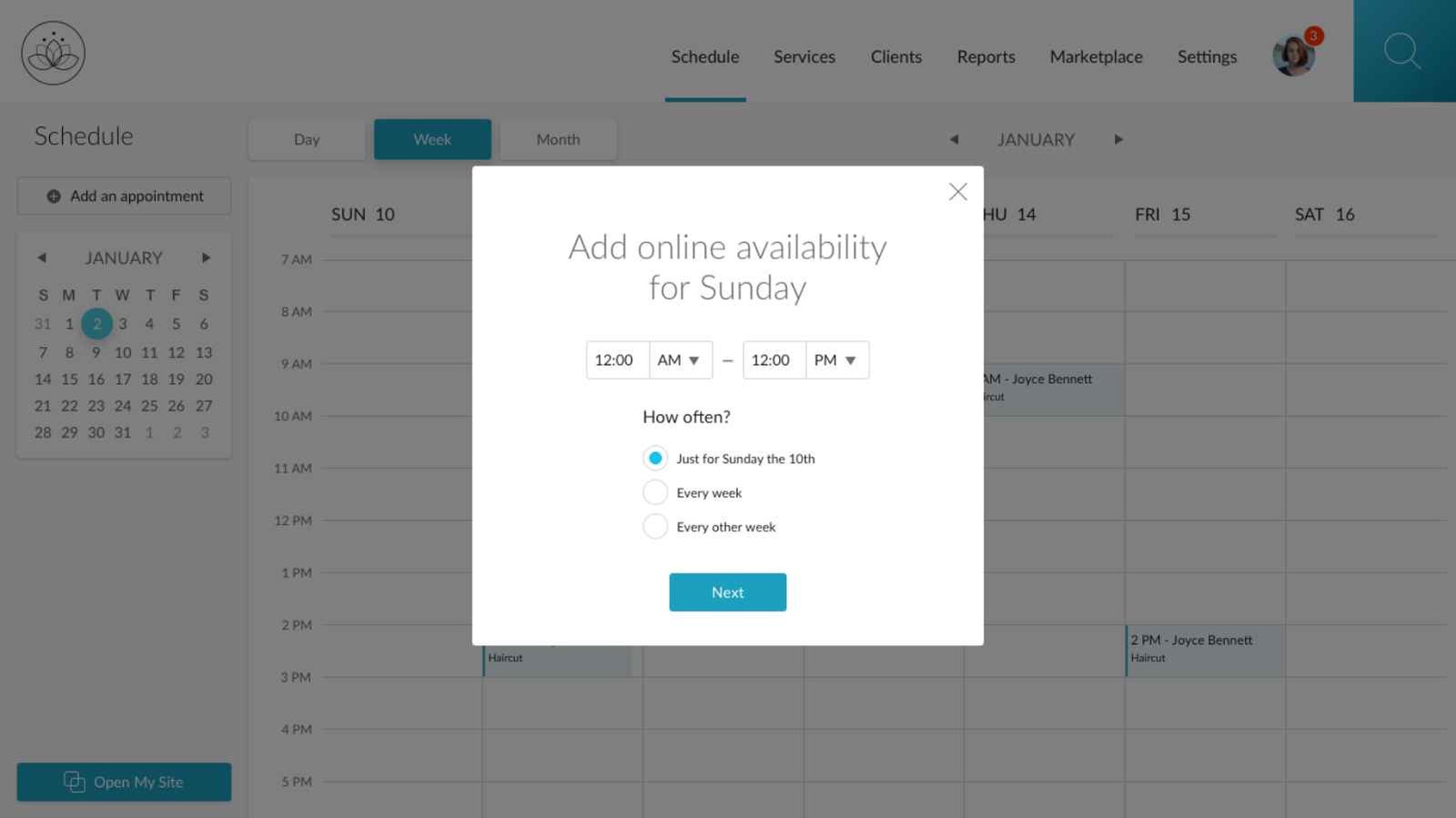Image resolution: width=1456 pixels, height=818 pixels.
Task: Open Friday 2 PM Joyce Bennett appointment
Action: point(1206,650)
